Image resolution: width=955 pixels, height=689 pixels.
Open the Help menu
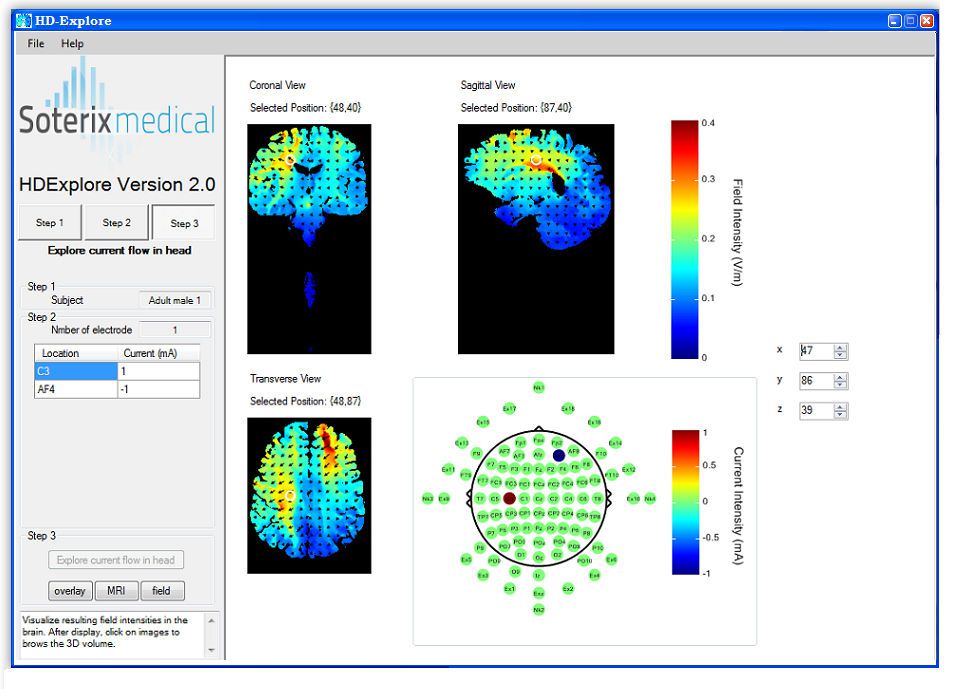[72, 44]
